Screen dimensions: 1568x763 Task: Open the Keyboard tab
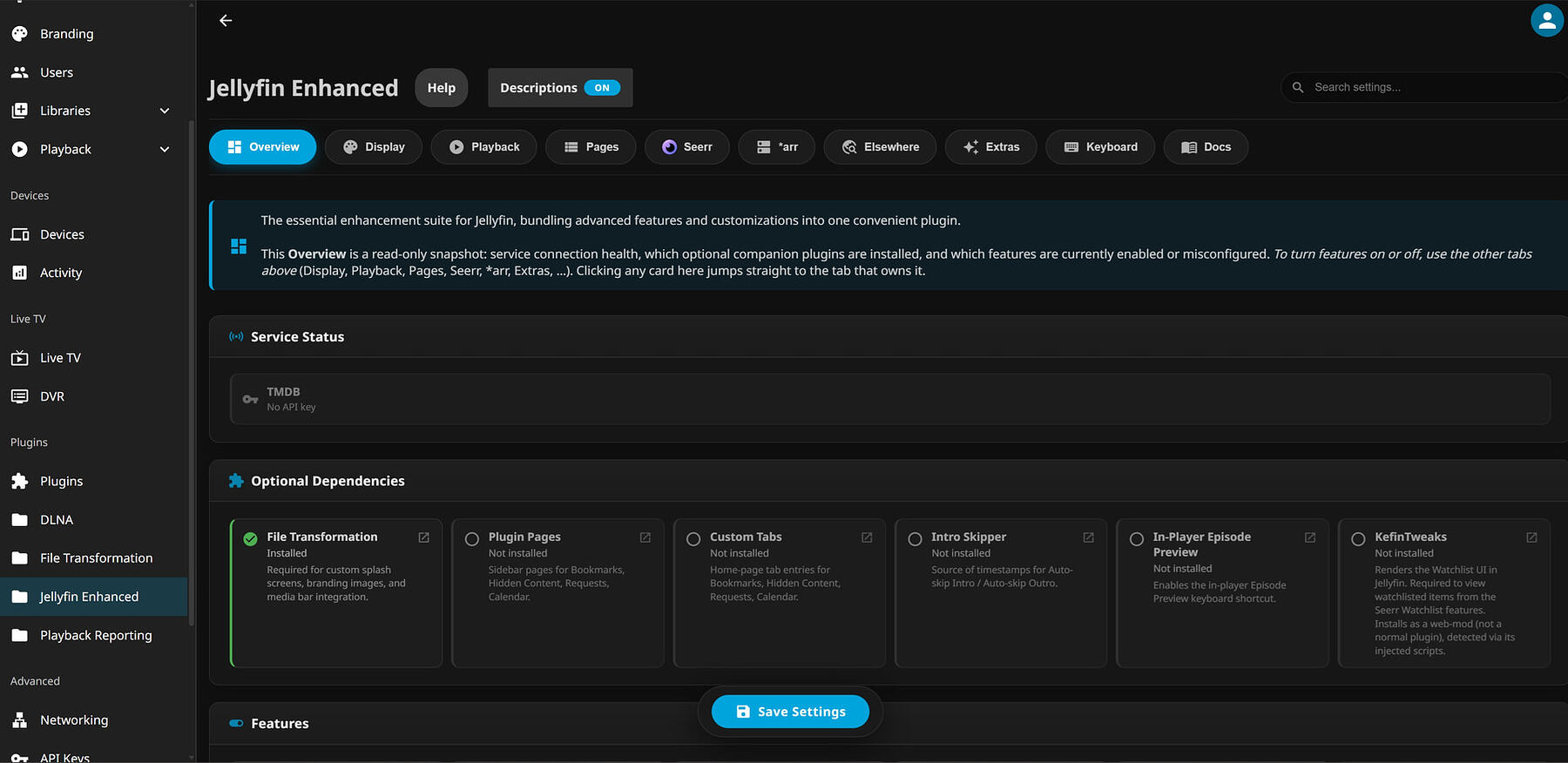pyautogui.click(x=1100, y=147)
